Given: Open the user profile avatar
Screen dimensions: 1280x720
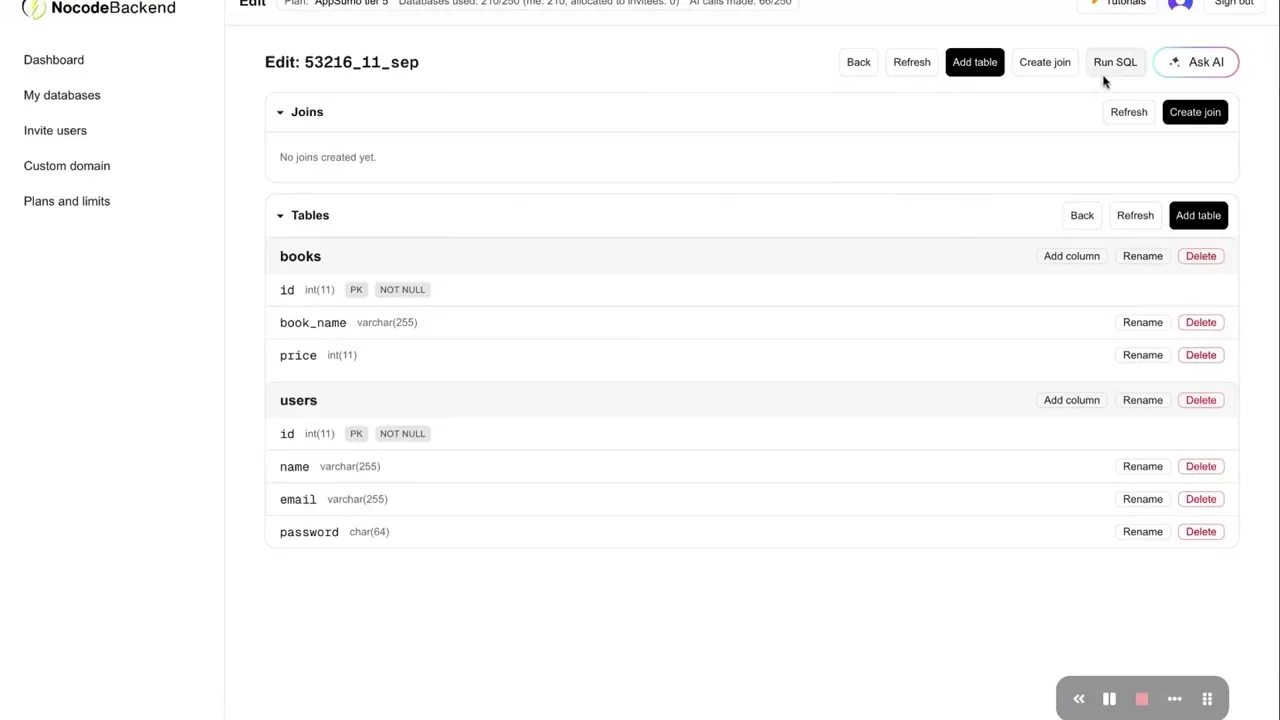Looking at the screenshot, I should coord(1180,4).
